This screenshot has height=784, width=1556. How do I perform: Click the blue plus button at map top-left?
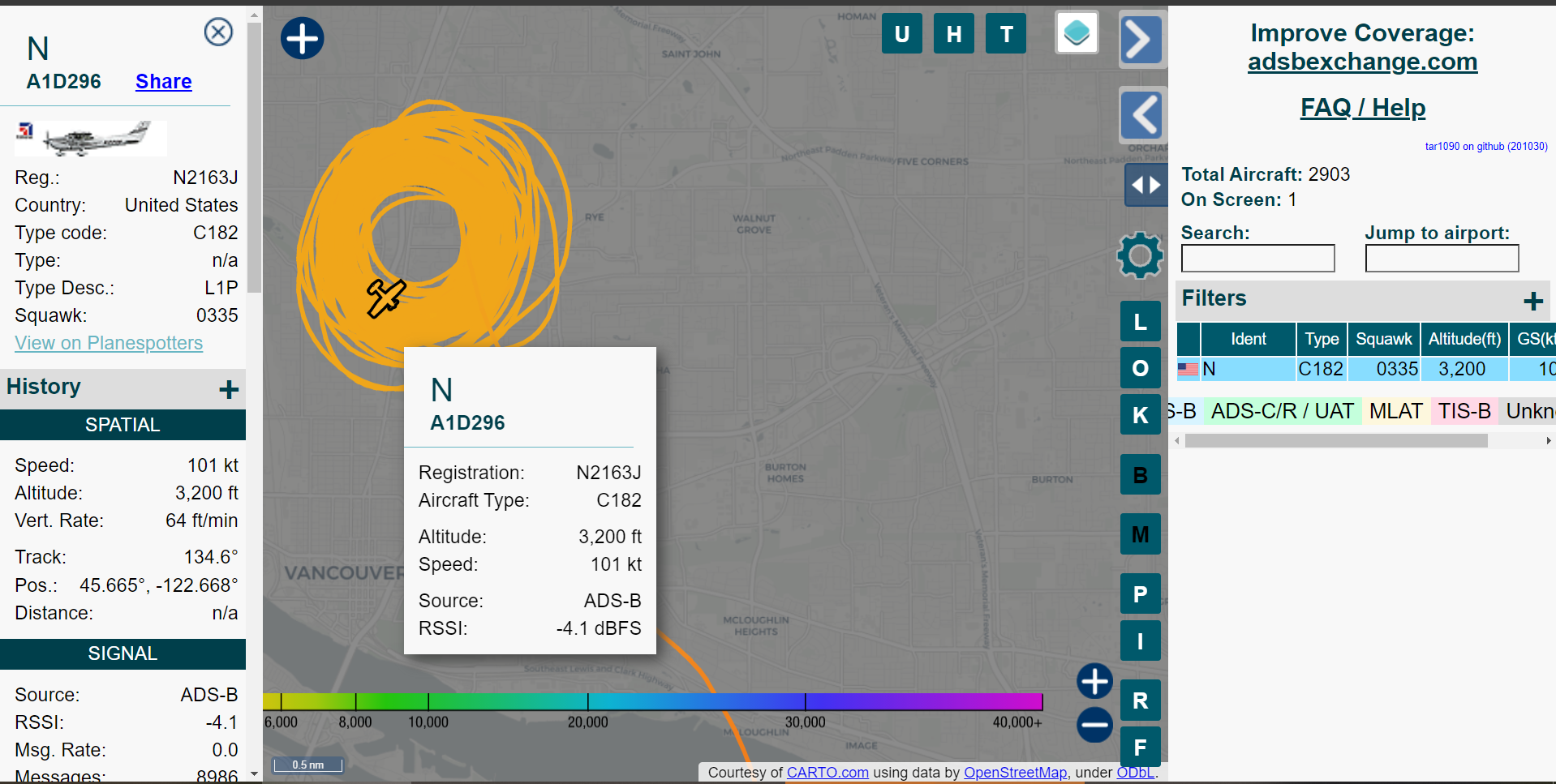(x=303, y=38)
